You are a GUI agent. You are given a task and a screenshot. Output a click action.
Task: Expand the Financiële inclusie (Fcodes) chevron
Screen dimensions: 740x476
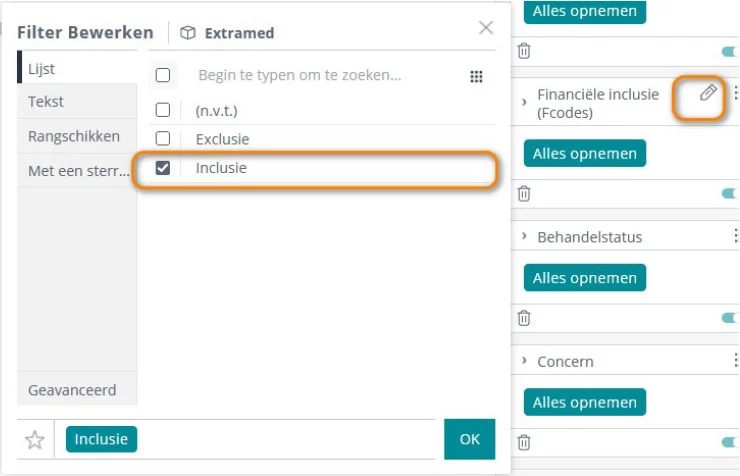pyautogui.click(x=524, y=102)
